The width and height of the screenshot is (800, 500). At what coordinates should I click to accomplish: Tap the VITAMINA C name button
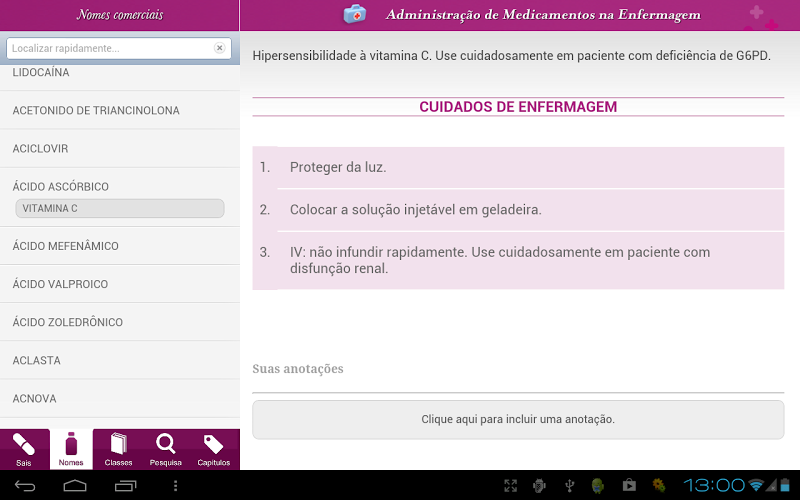point(120,208)
